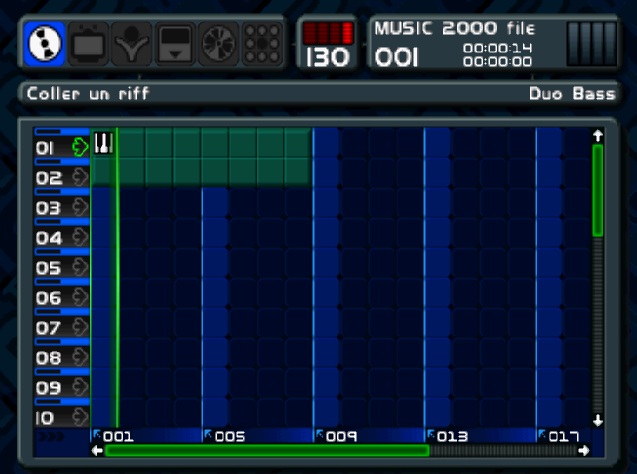The width and height of the screenshot is (637, 474).
Task: Select track number 03 label
Action: tap(49, 208)
